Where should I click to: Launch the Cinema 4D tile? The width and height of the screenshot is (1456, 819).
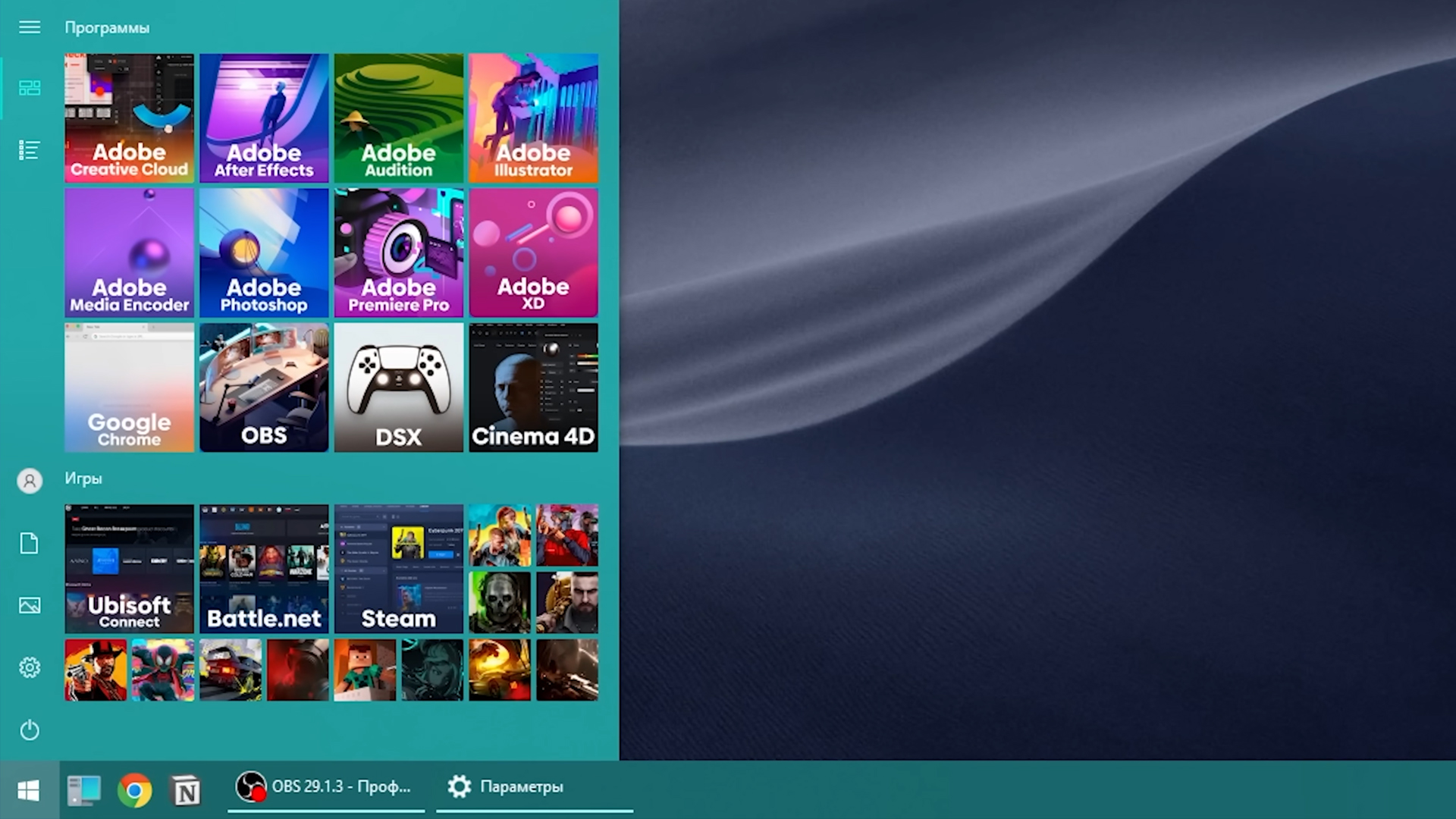(x=533, y=388)
